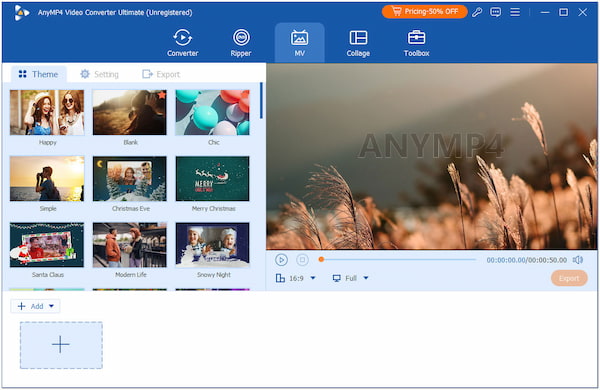Click the Happy theme label
Screen dimensions: 600x390
[47, 142]
